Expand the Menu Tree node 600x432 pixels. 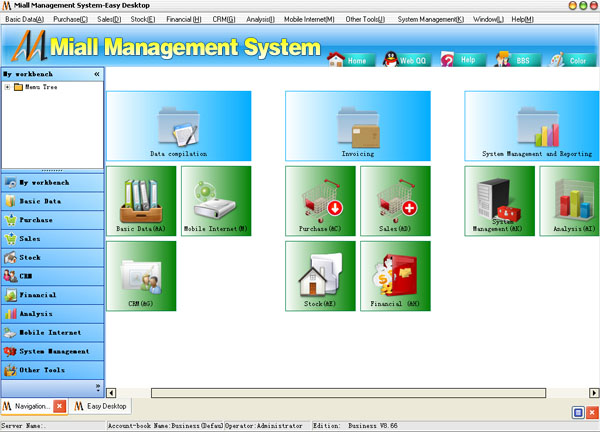(7, 87)
